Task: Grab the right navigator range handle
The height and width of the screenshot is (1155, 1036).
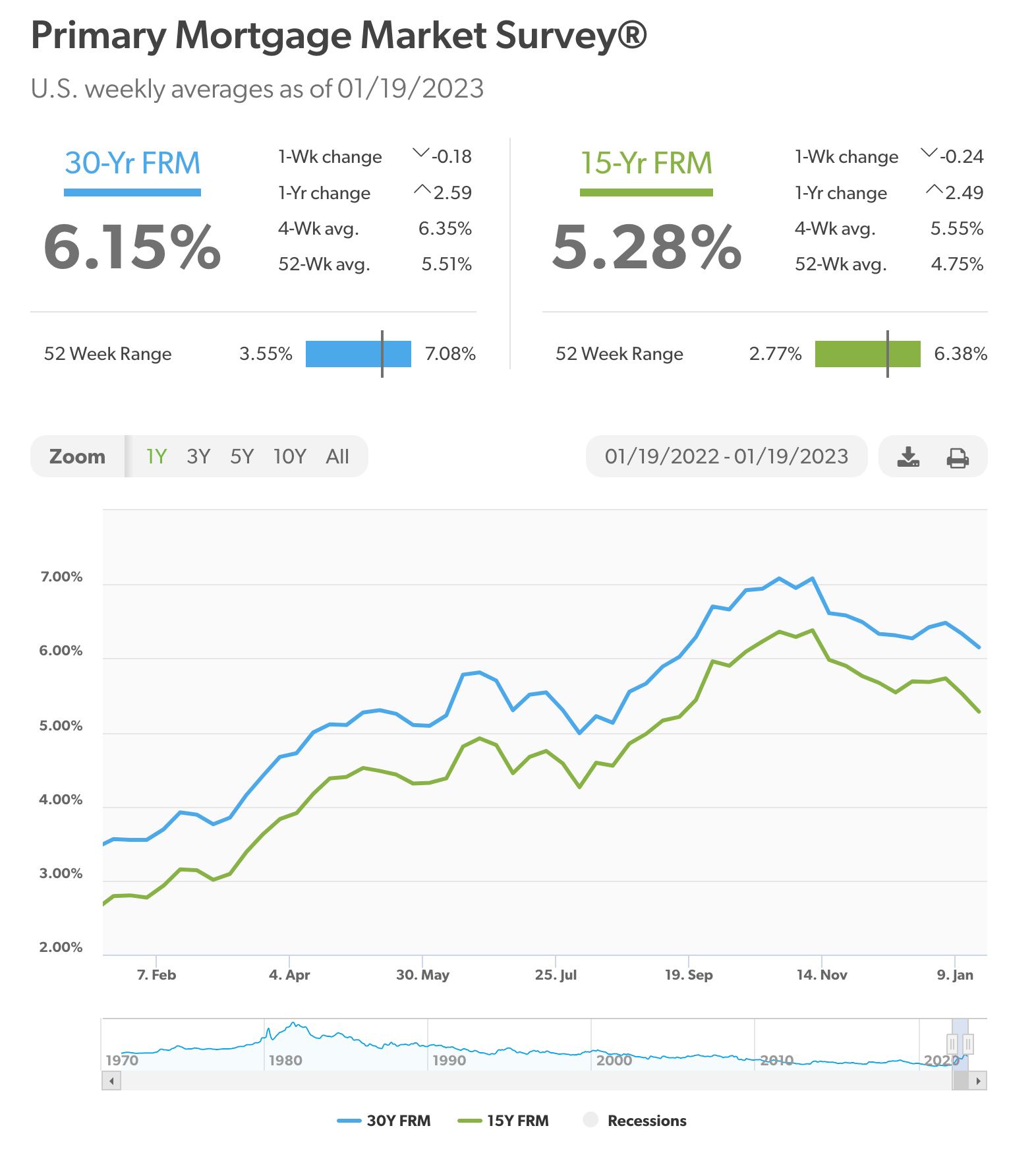Action: tap(967, 1044)
